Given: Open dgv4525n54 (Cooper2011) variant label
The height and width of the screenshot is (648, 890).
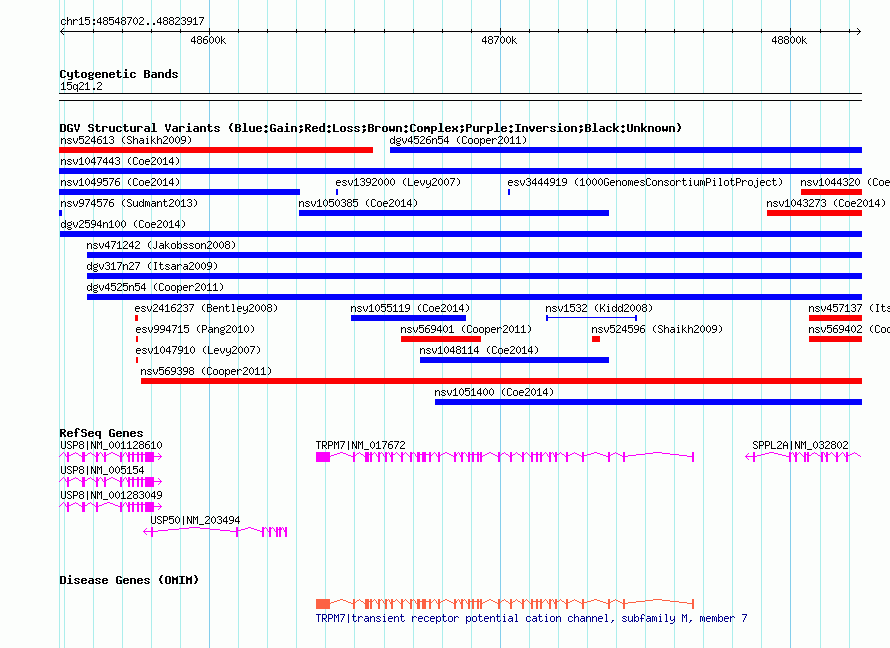Looking at the screenshot, I should 155,287.
